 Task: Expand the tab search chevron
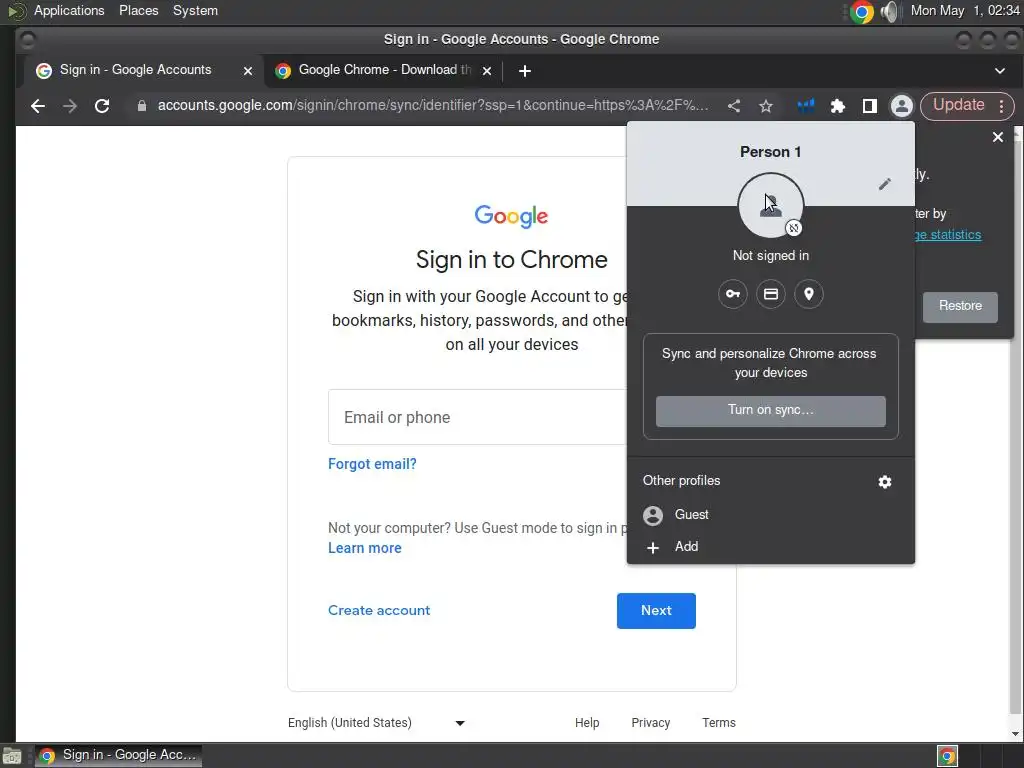(x=1000, y=71)
